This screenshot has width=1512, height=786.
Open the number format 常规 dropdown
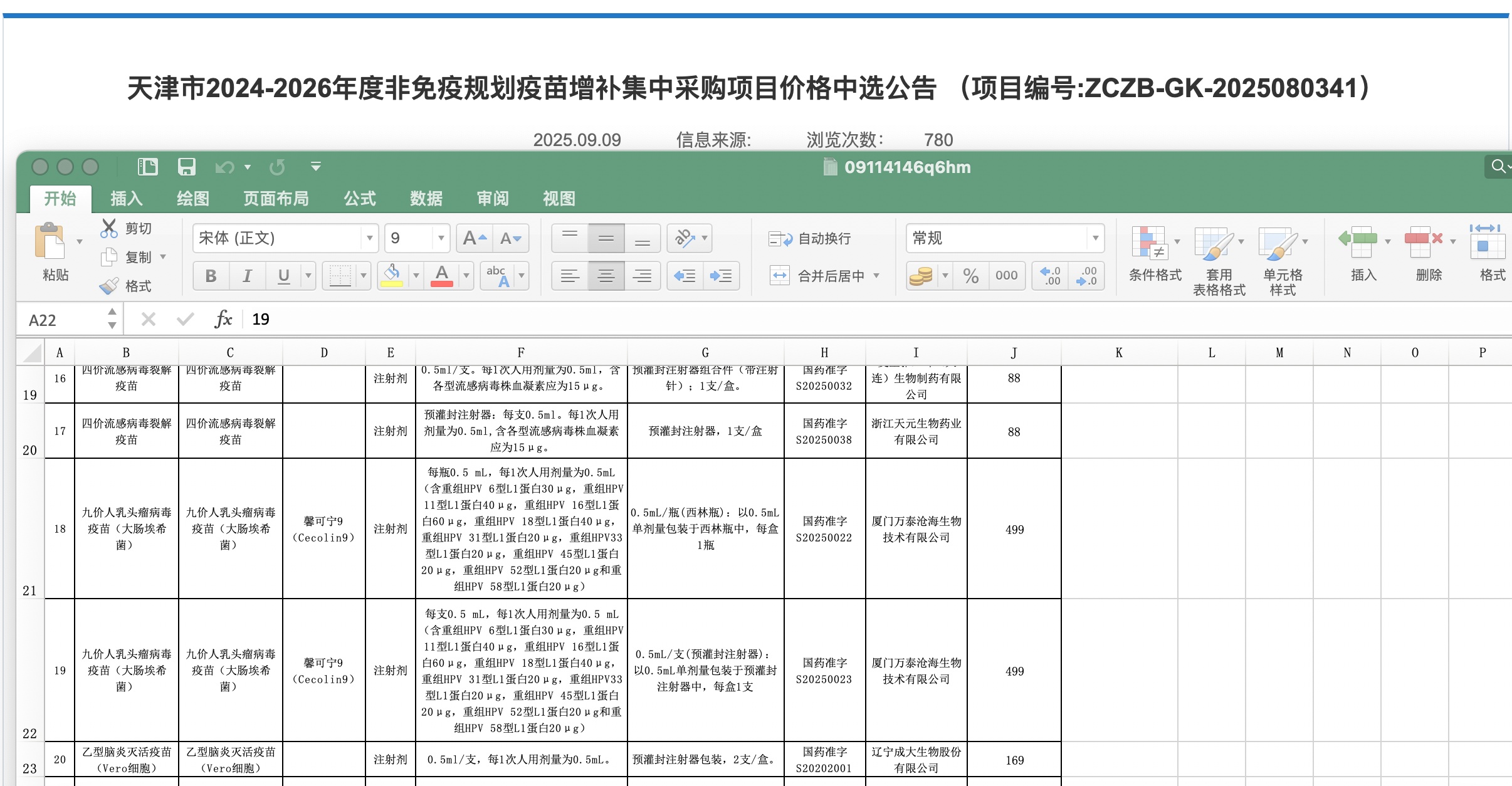tap(1095, 238)
